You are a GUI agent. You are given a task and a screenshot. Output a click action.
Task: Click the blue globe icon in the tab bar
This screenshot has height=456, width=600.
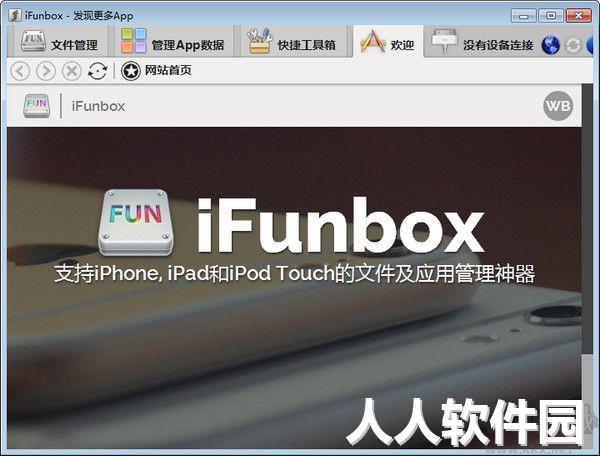[551, 45]
